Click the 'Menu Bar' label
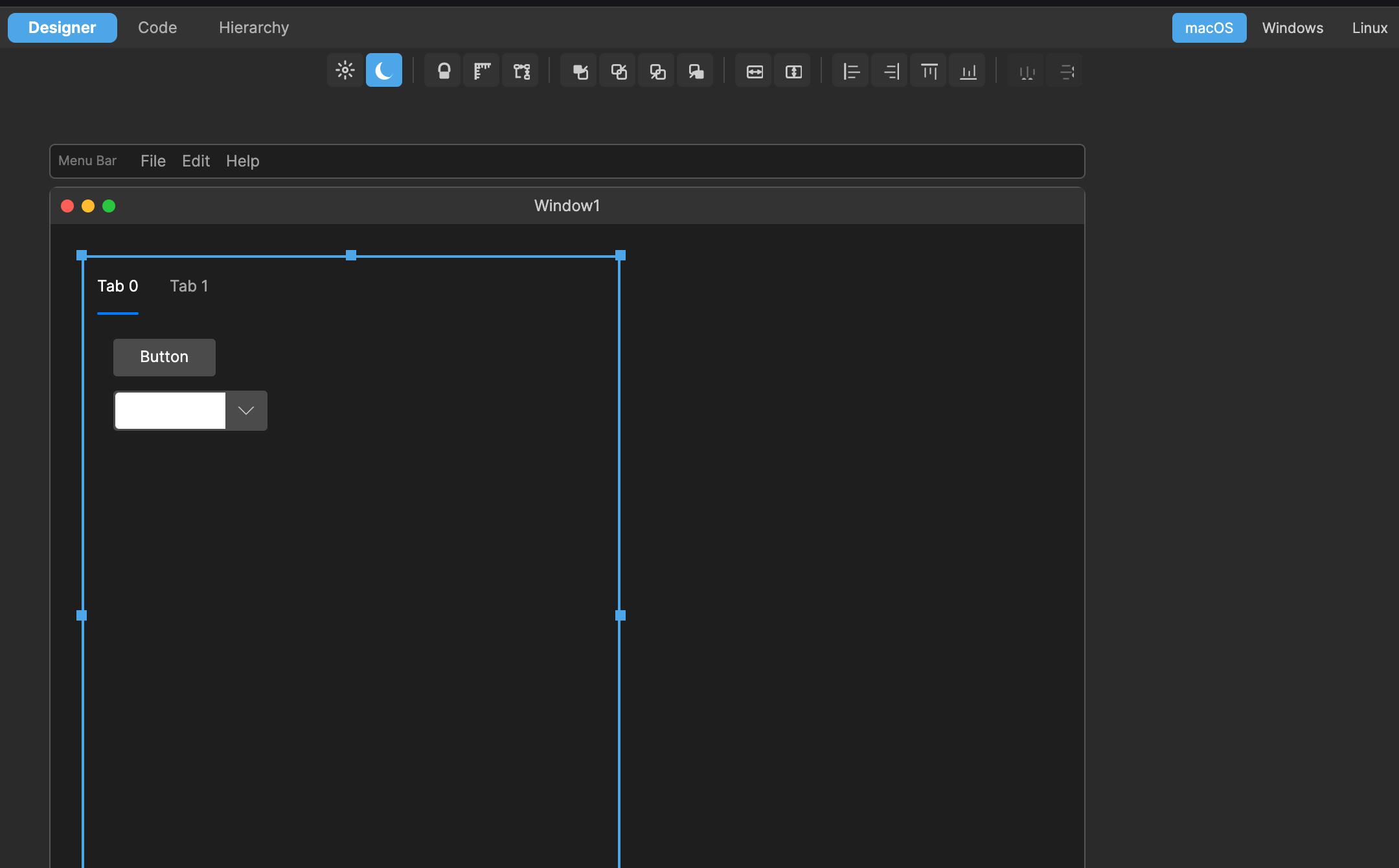This screenshot has height=868, width=1399. pos(87,161)
